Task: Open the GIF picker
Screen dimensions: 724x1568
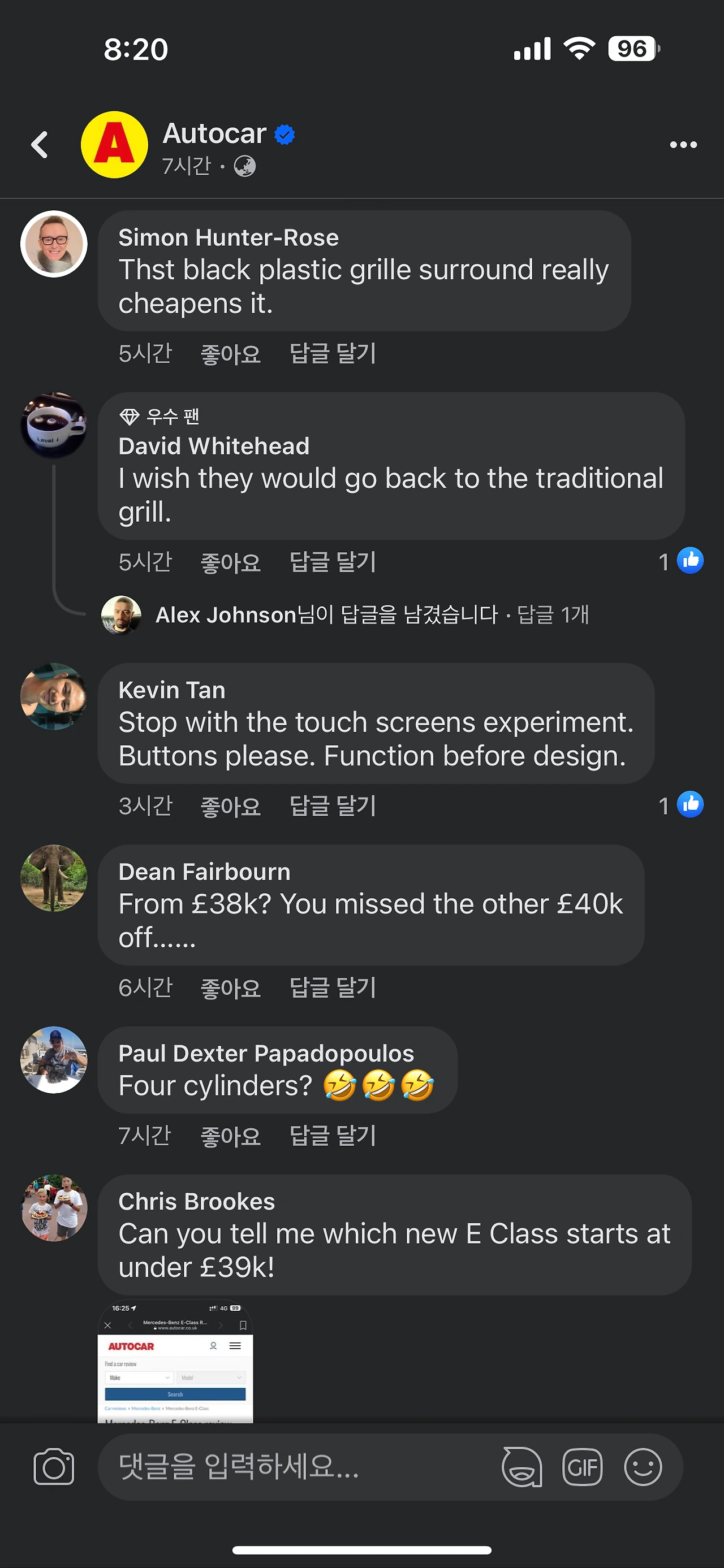Action: (582, 1466)
